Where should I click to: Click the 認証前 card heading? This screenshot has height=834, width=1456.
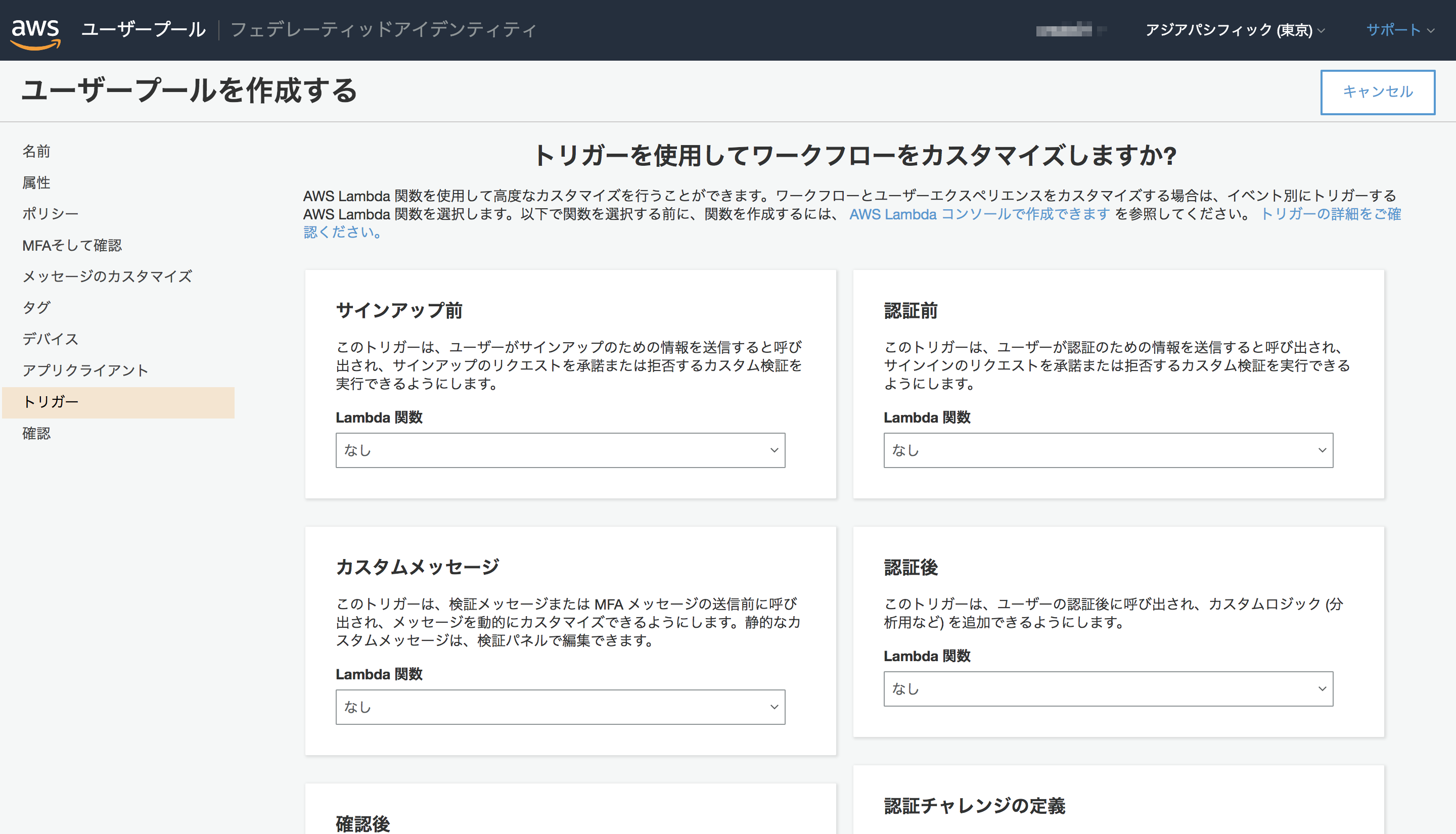tap(911, 310)
